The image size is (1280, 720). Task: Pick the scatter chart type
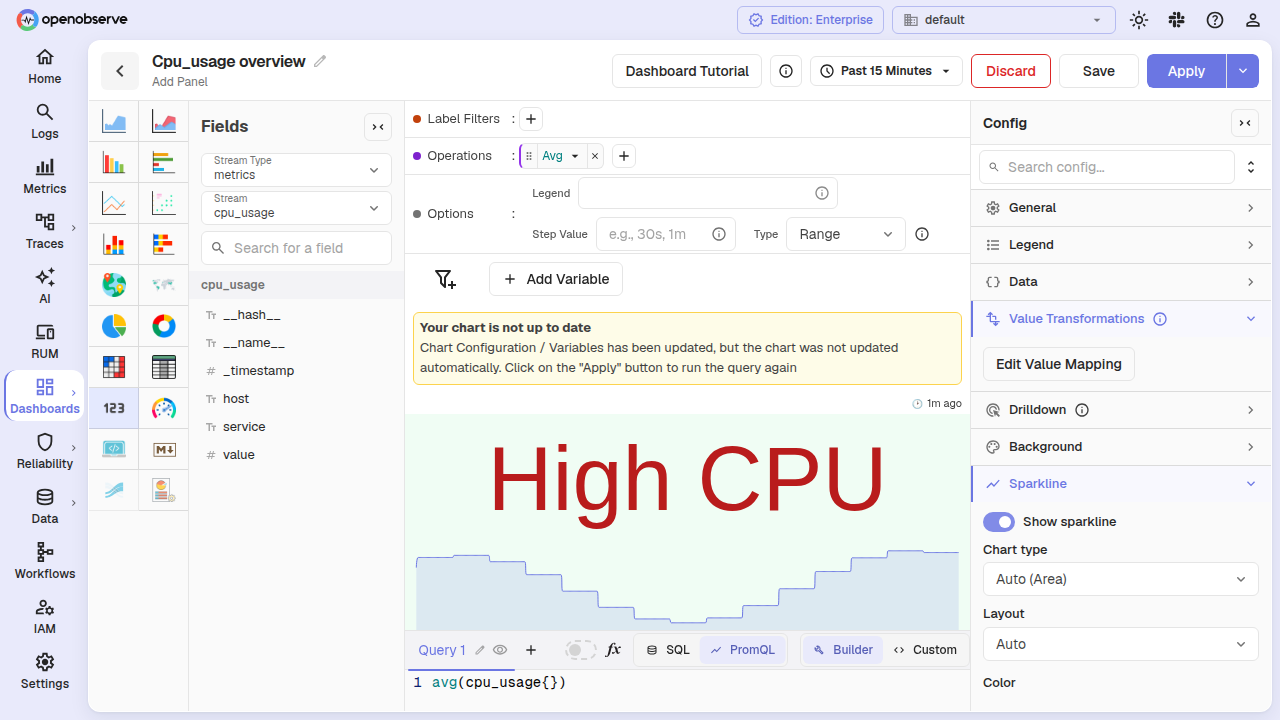[x=164, y=204]
